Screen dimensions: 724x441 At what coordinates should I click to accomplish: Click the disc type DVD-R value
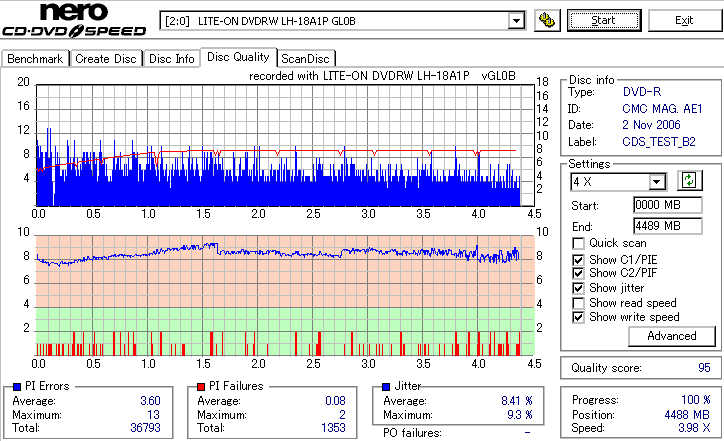click(x=642, y=92)
